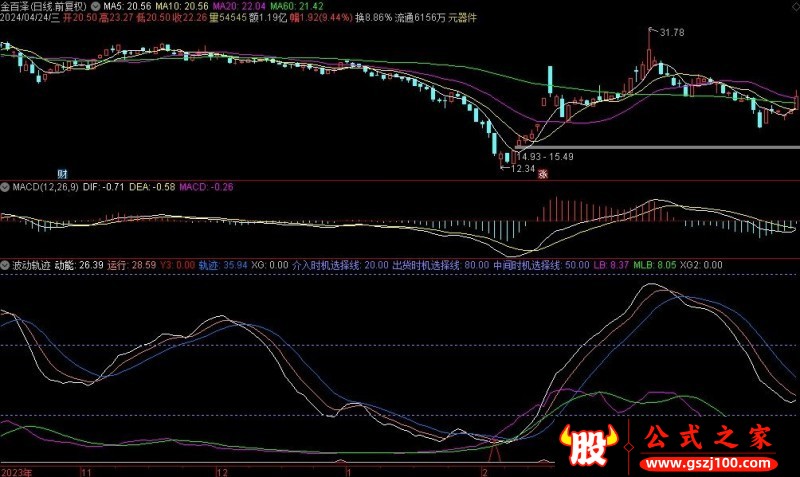Click the purple MACD: -0.26 value
The height and width of the screenshot is (477, 800).
(206, 187)
